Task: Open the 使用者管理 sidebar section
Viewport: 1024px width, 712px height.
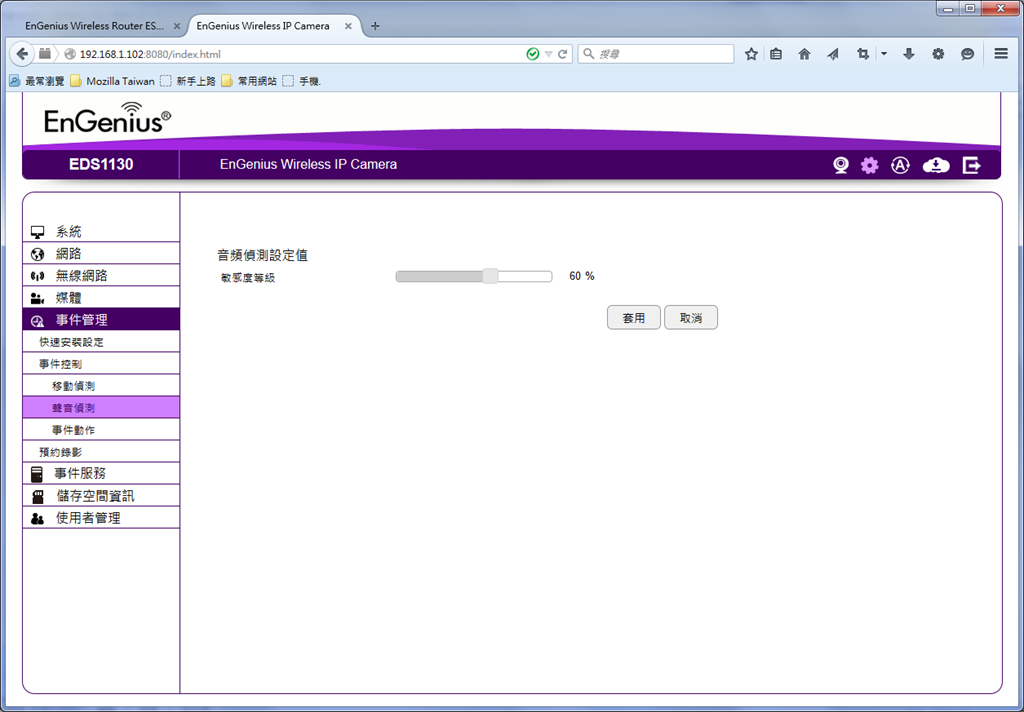Action: tap(101, 518)
